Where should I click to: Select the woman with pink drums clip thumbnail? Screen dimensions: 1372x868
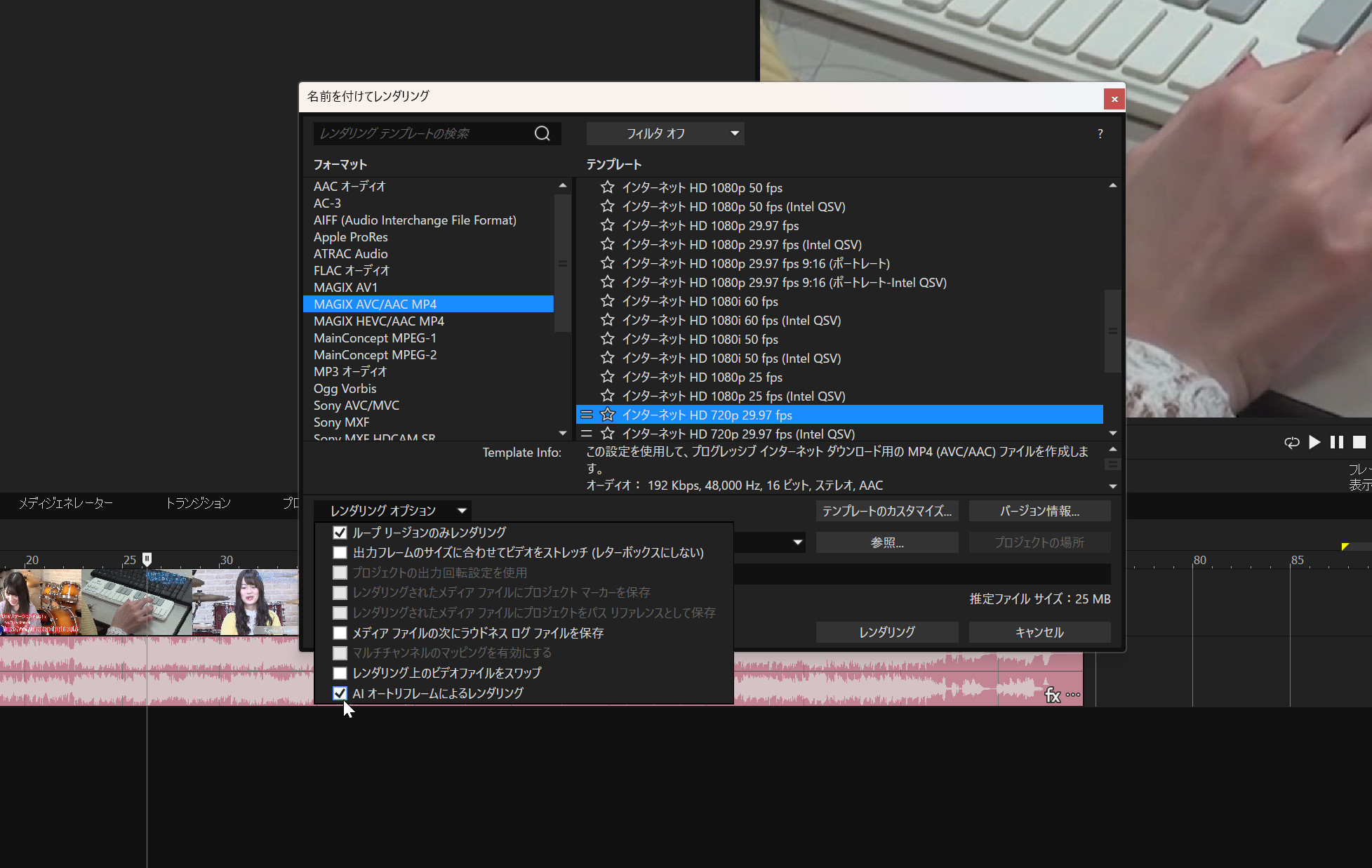click(x=246, y=602)
